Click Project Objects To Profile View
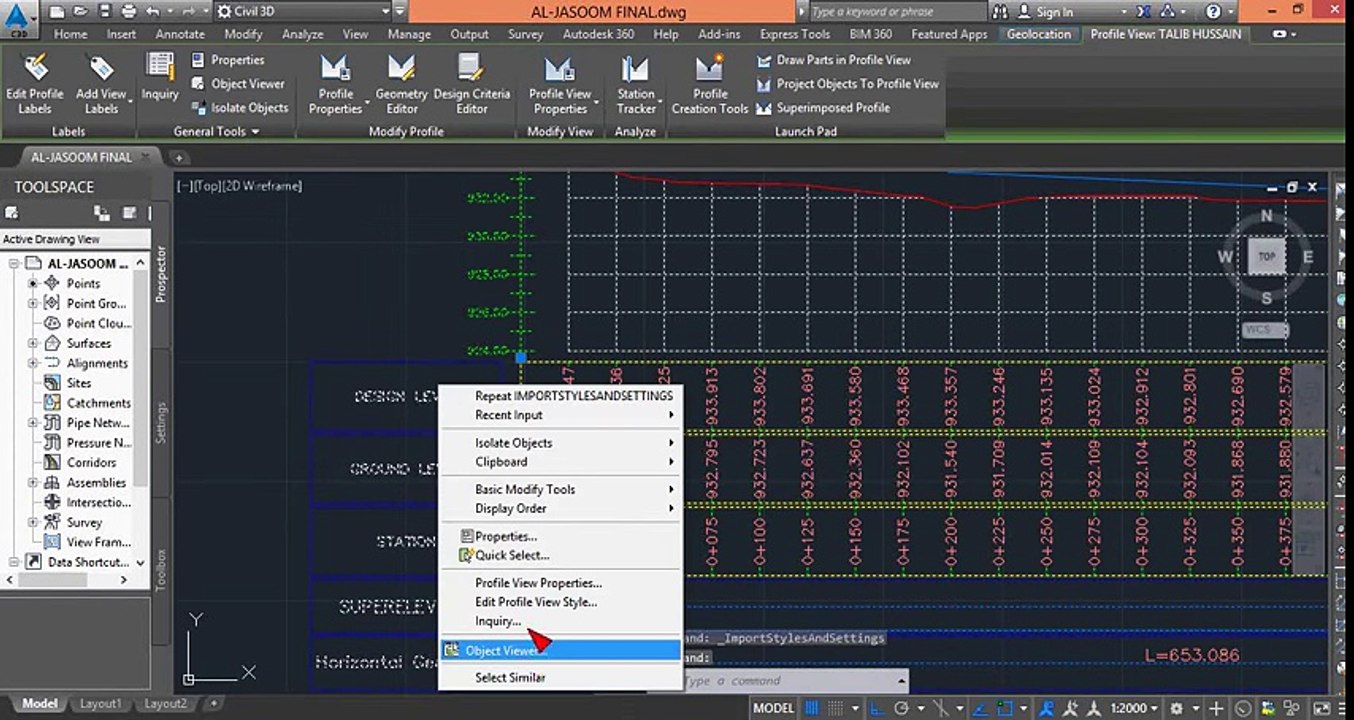The image size is (1354, 720). [x=848, y=84]
